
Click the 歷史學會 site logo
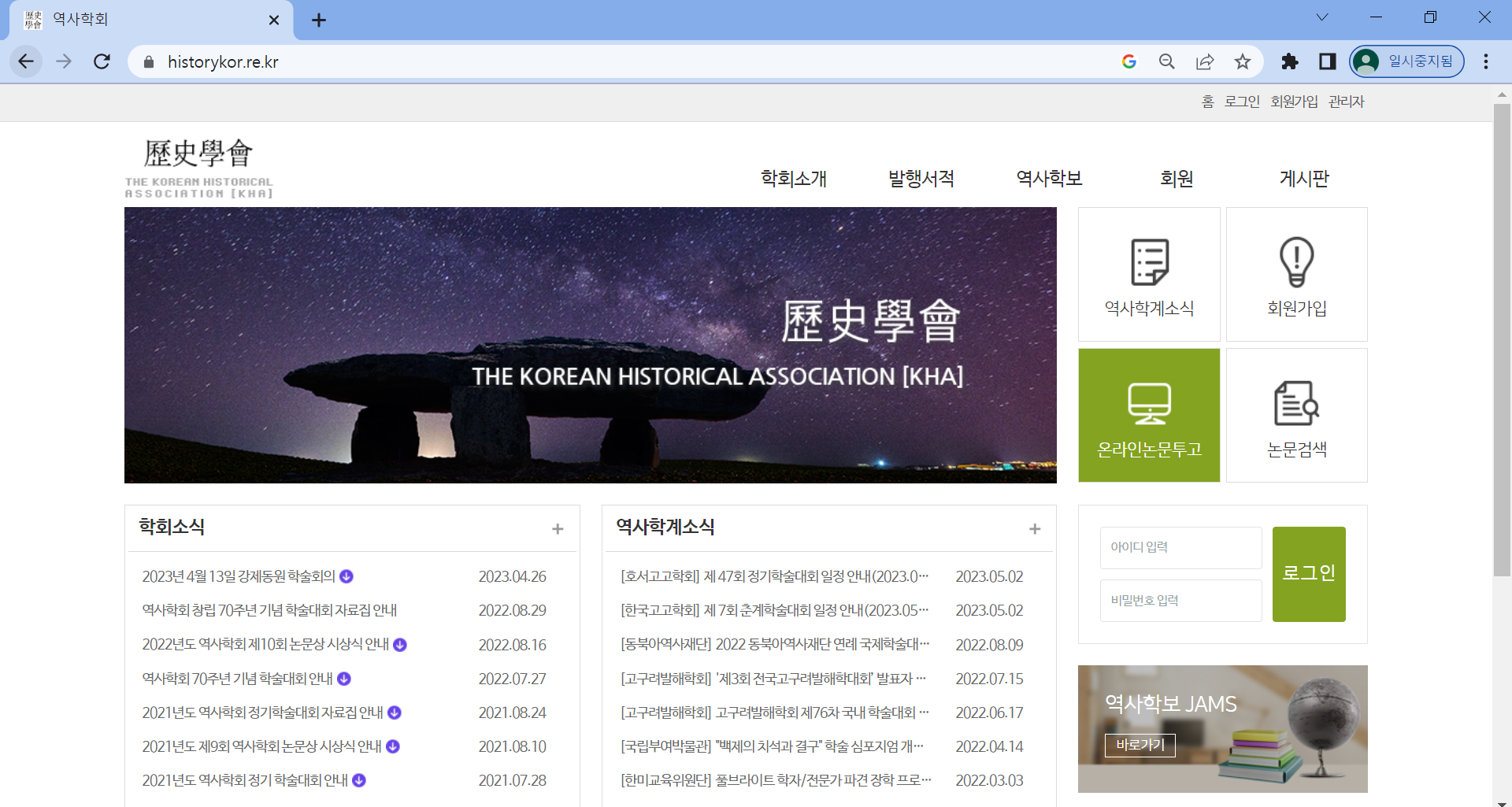pos(198,167)
